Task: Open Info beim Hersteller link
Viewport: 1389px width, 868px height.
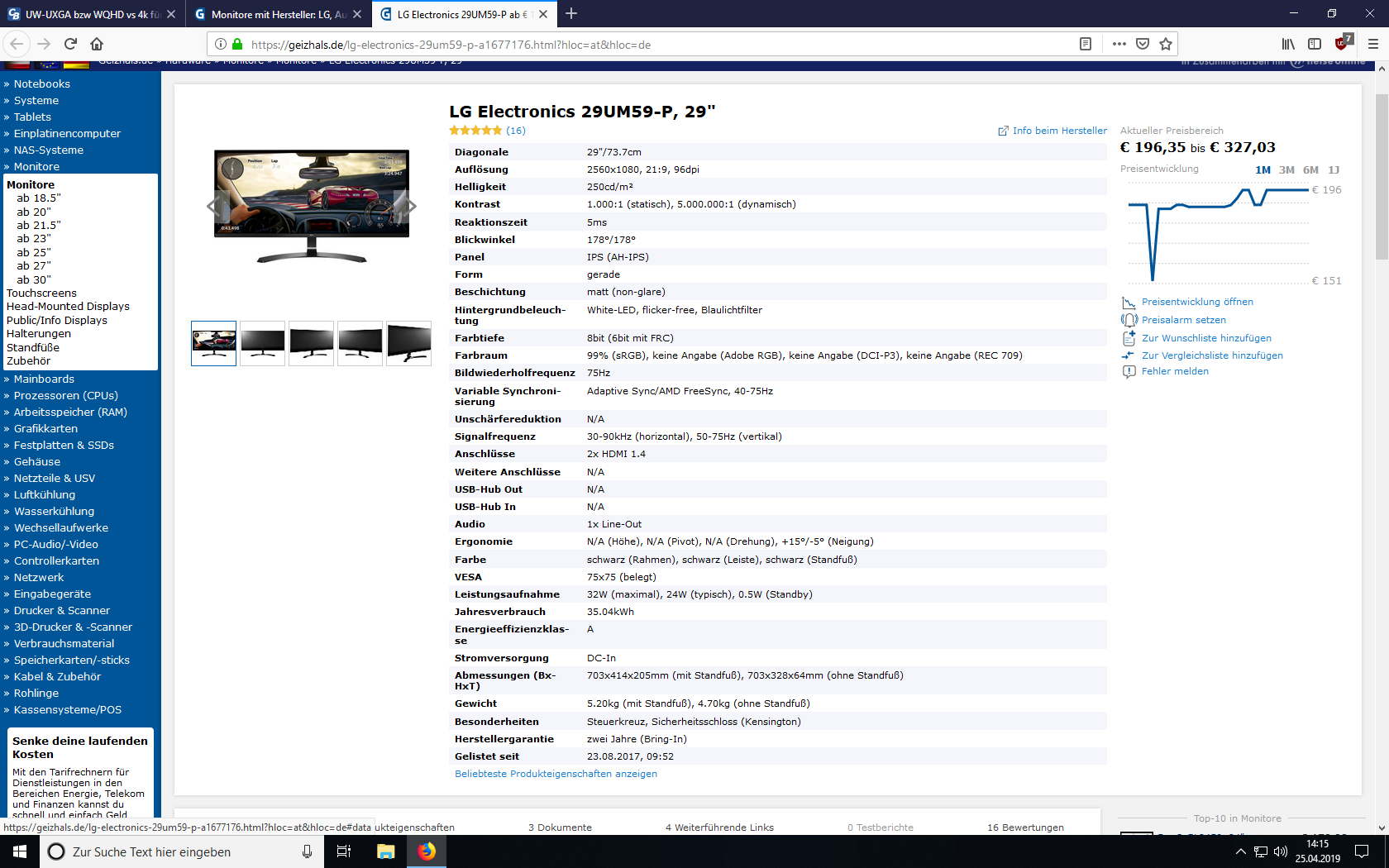Action: (x=1052, y=131)
